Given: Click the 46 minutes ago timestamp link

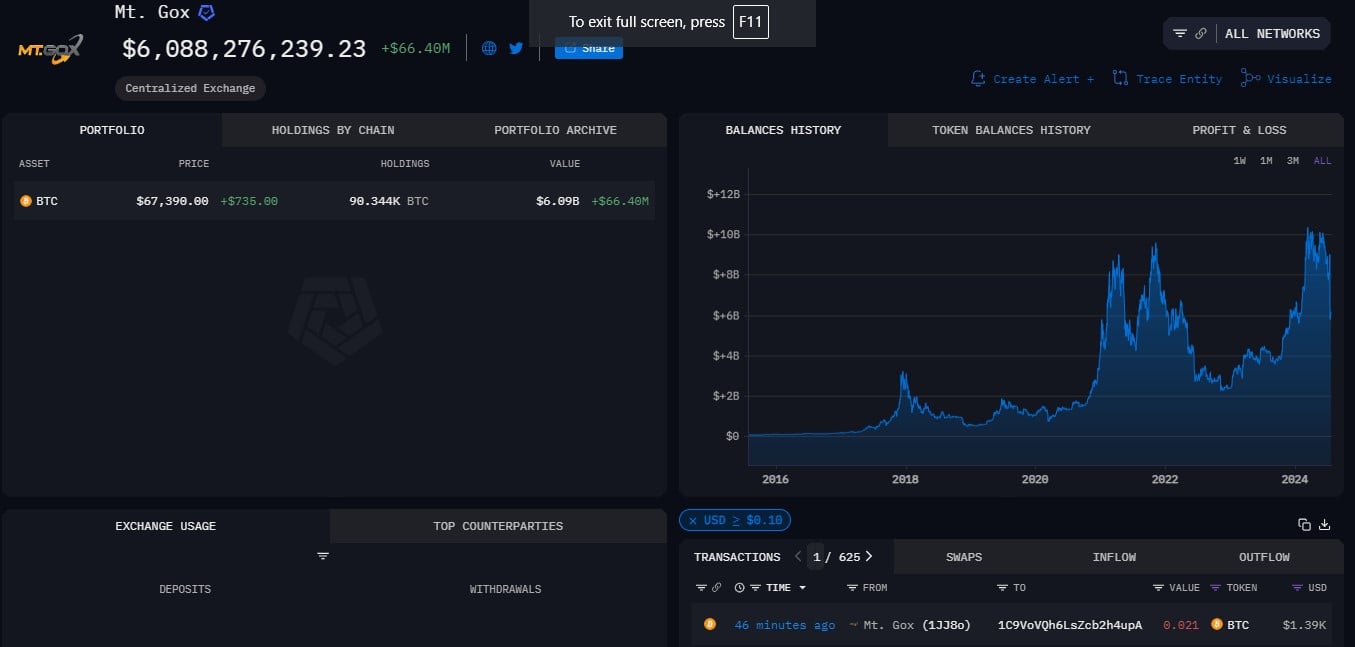Looking at the screenshot, I should (x=785, y=625).
